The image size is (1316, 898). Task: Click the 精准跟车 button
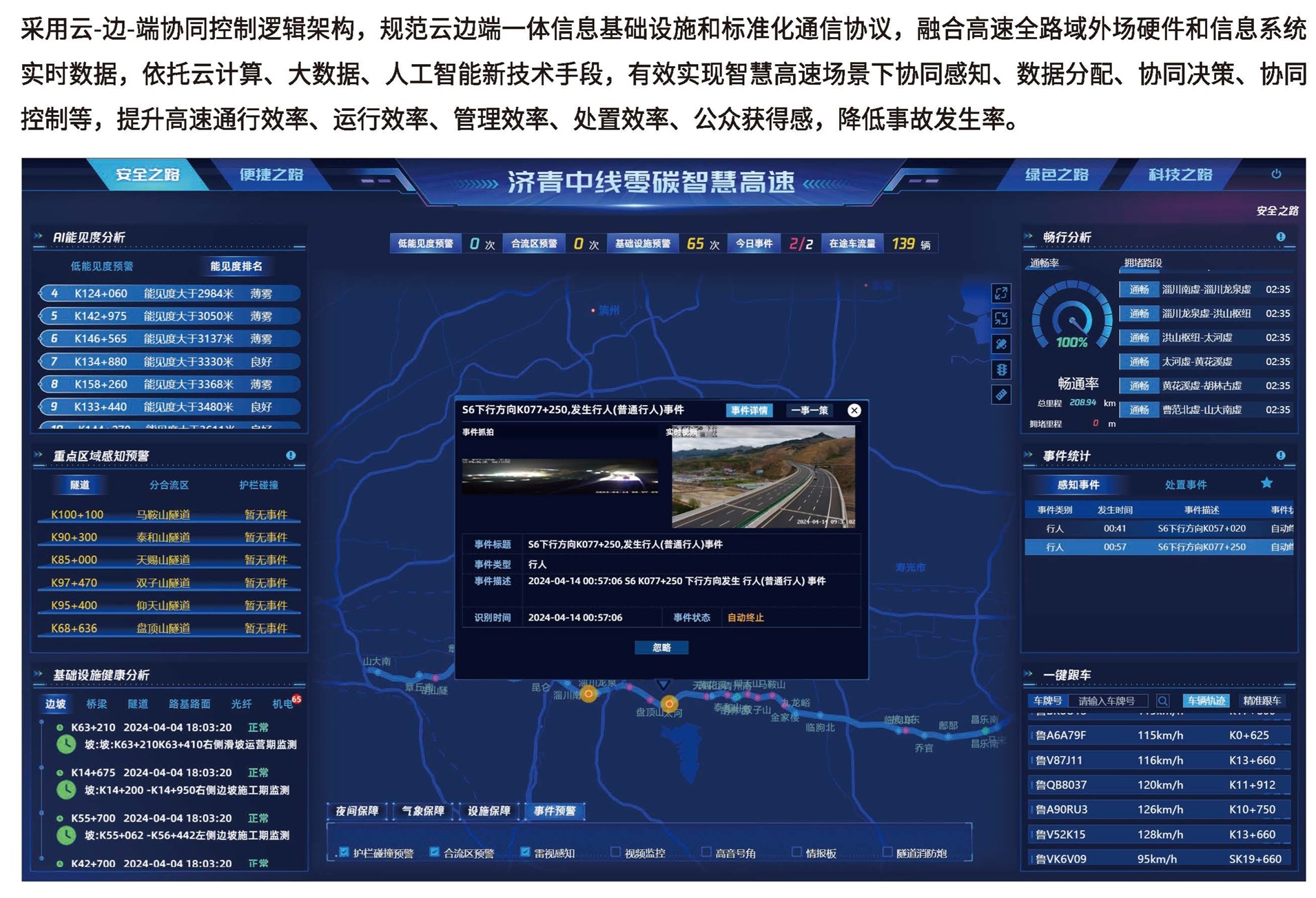(1261, 700)
